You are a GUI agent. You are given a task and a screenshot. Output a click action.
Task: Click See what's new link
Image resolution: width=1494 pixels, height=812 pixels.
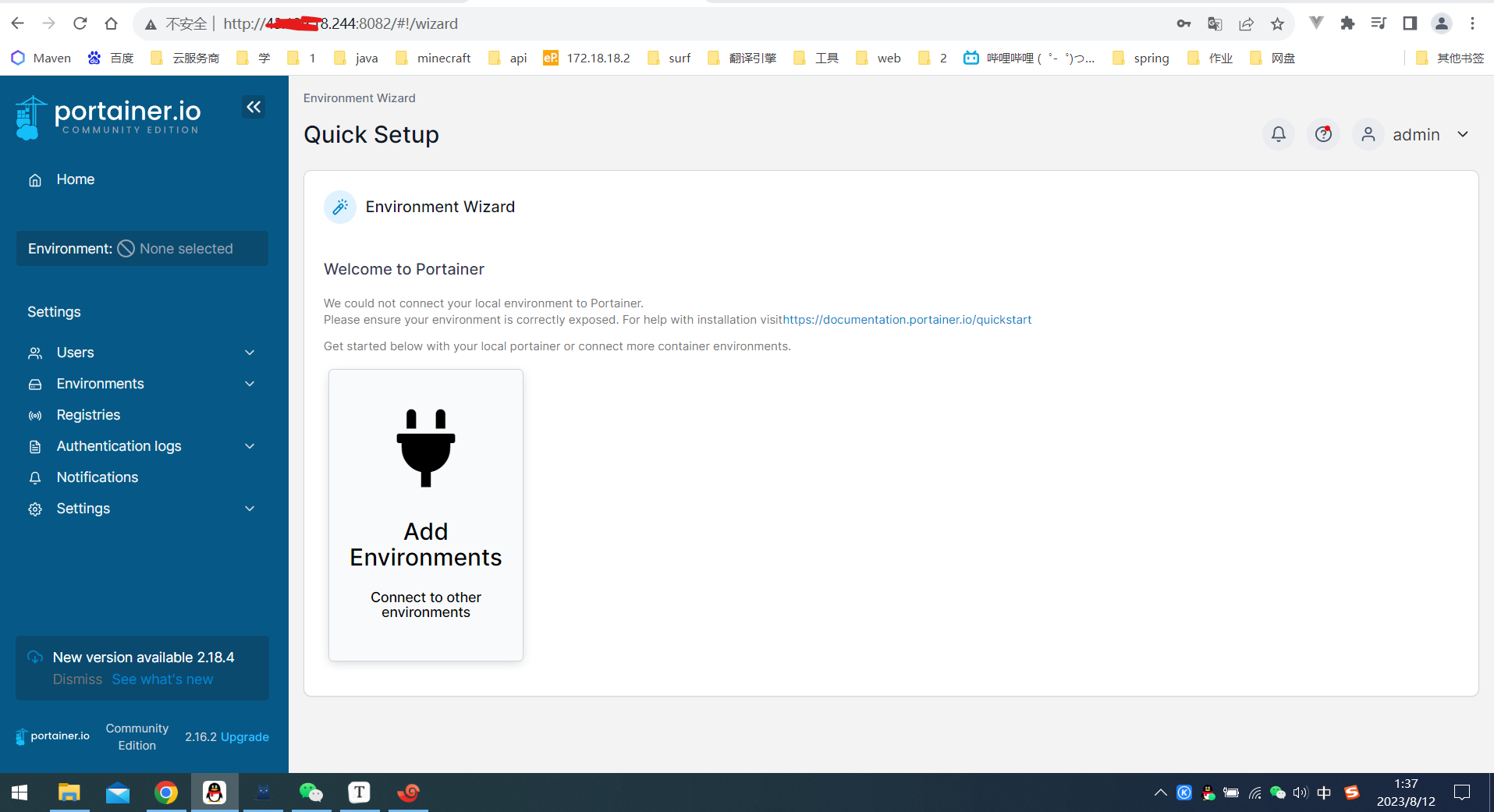tap(162, 679)
